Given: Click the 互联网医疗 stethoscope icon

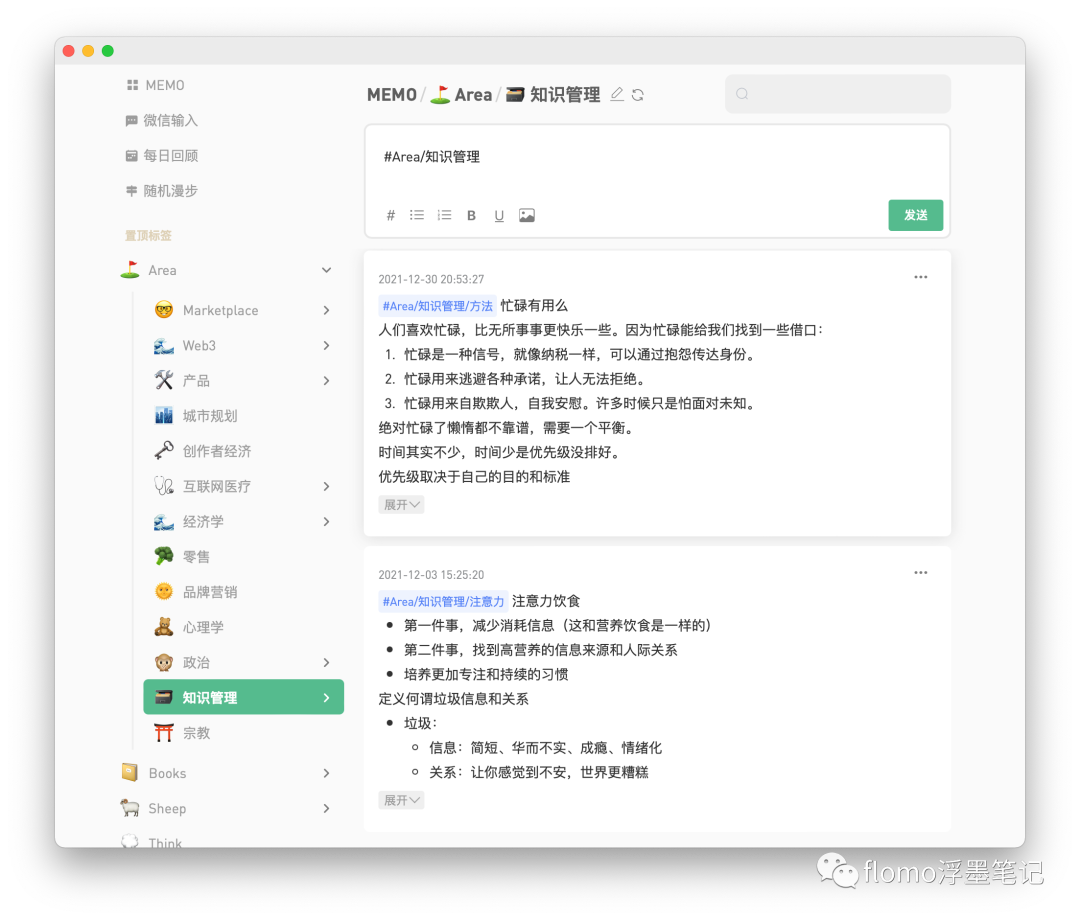Looking at the screenshot, I should (x=164, y=486).
